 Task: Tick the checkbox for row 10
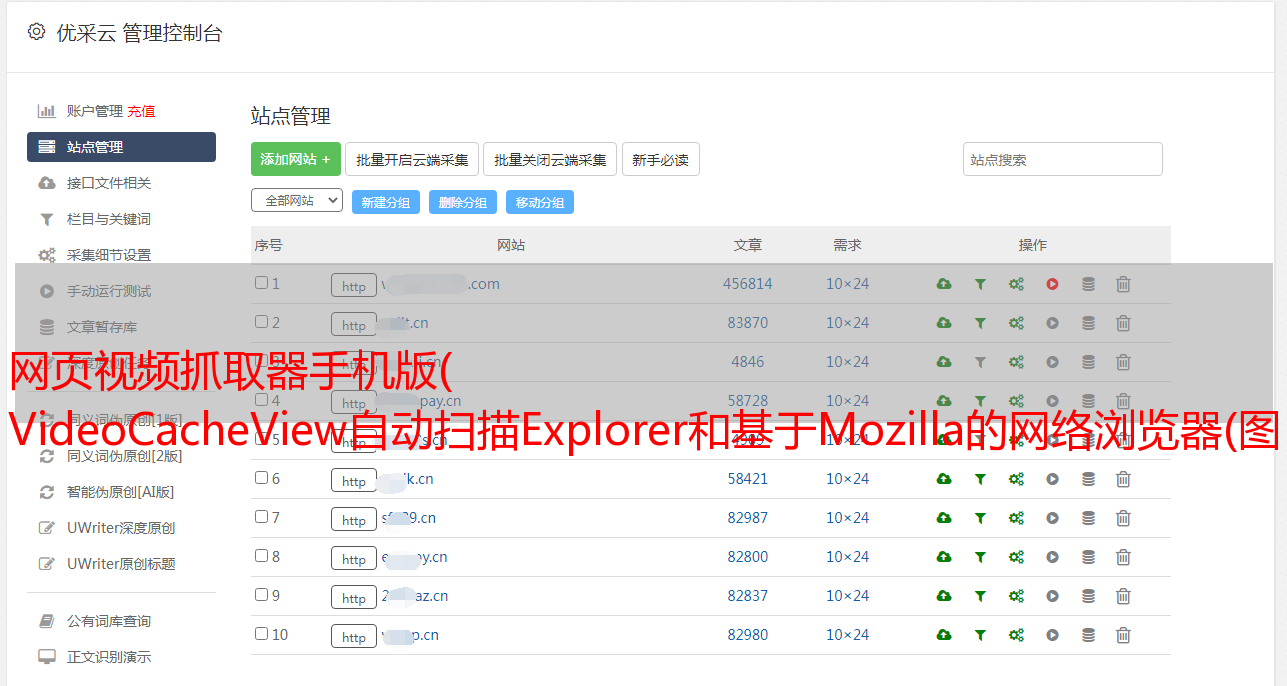click(261, 634)
